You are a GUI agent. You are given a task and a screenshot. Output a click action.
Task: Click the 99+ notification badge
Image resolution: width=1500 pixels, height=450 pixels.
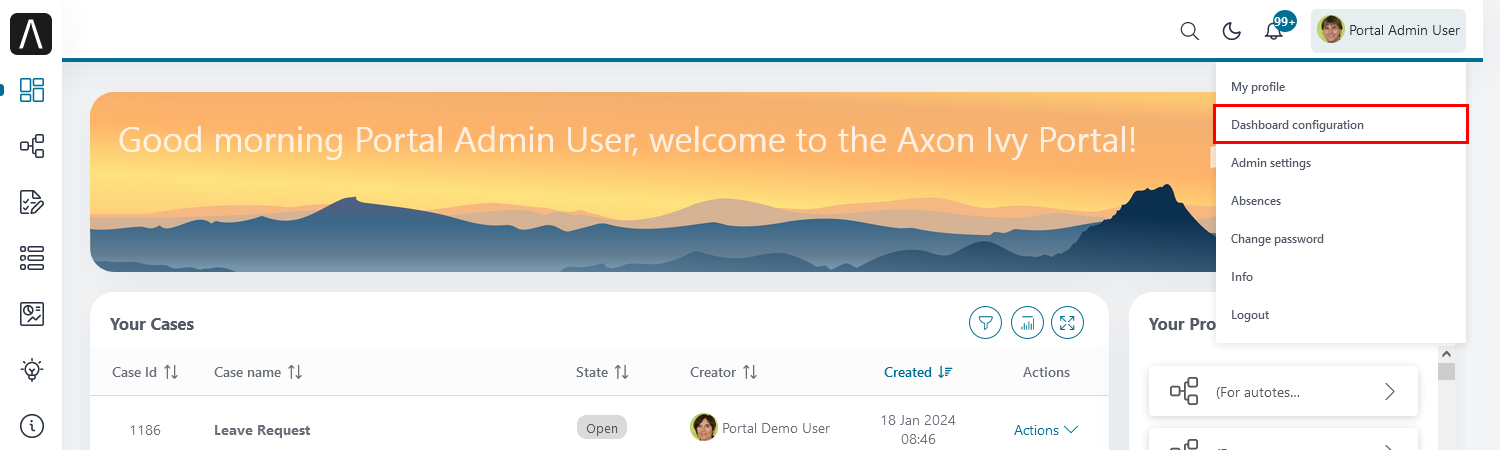click(x=1285, y=21)
